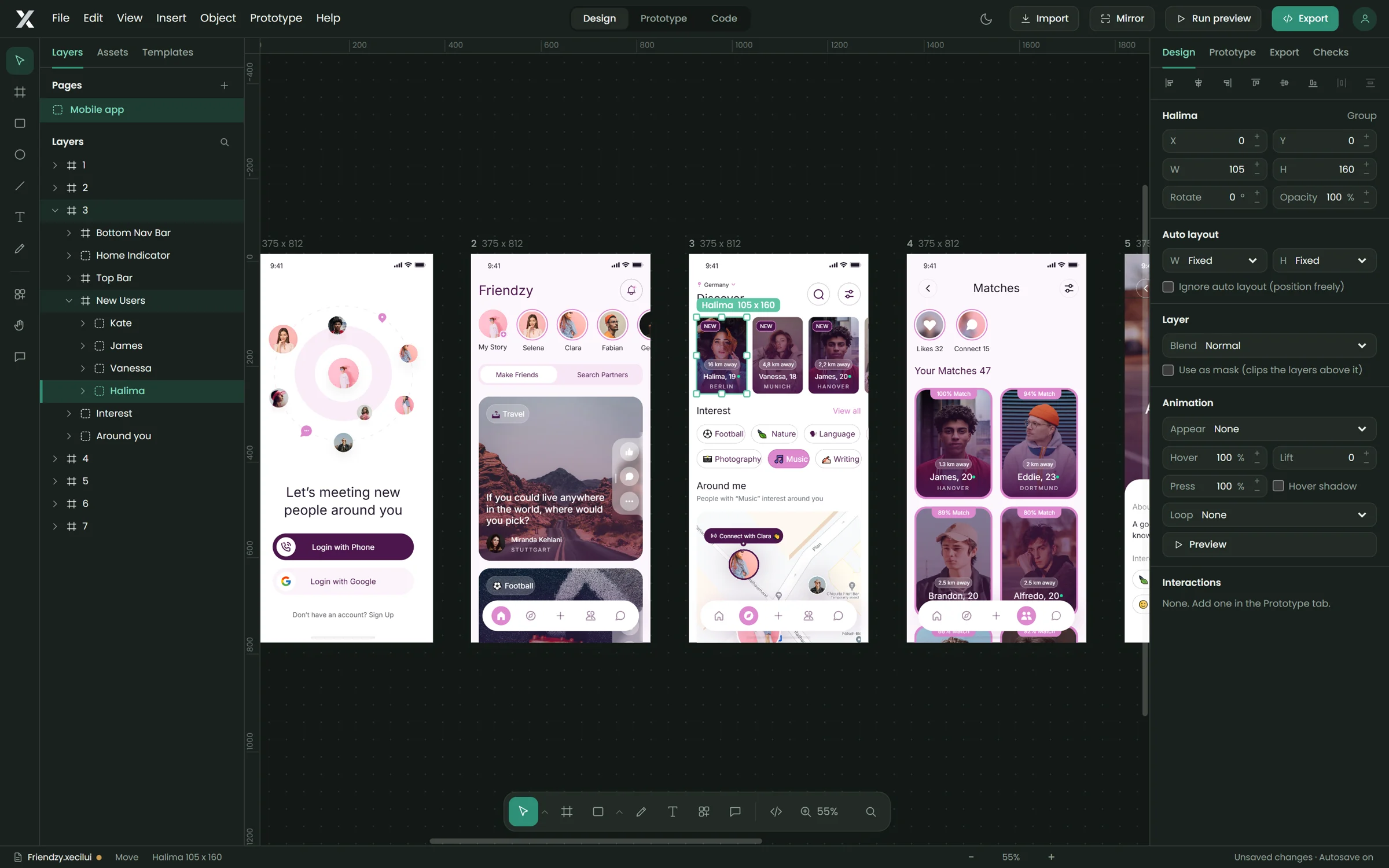1389x868 pixels.
Task: Select the Line tool in left sidebar
Action: tap(20, 186)
